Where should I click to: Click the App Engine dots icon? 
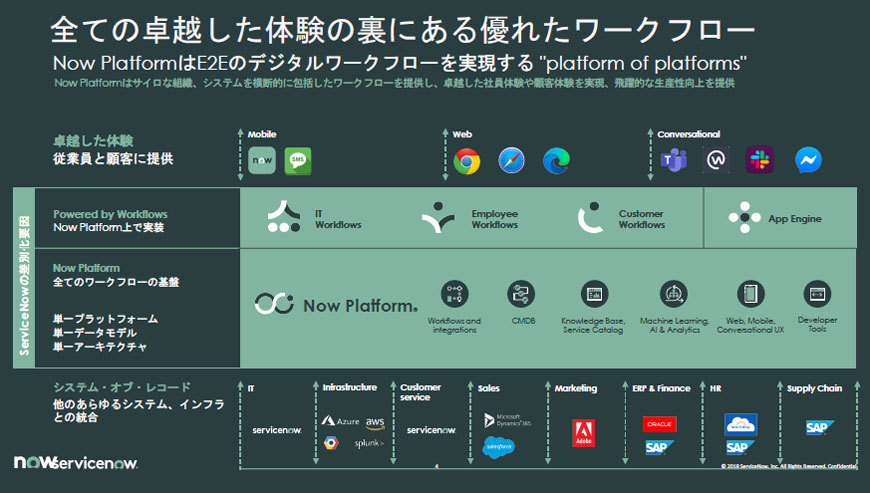pos(745,217)
